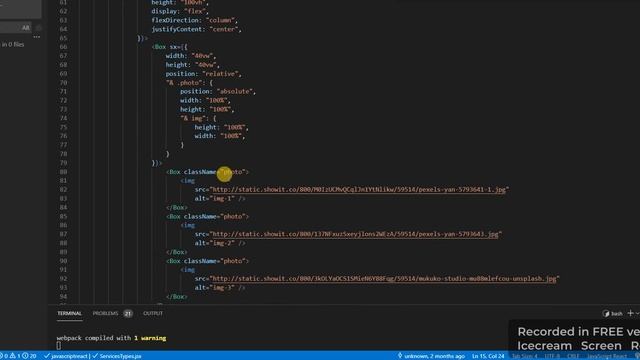The width and height of the screenshot is (640, 360).
Task: Click the javascriptreact checkmark status item
Action: 66,356
